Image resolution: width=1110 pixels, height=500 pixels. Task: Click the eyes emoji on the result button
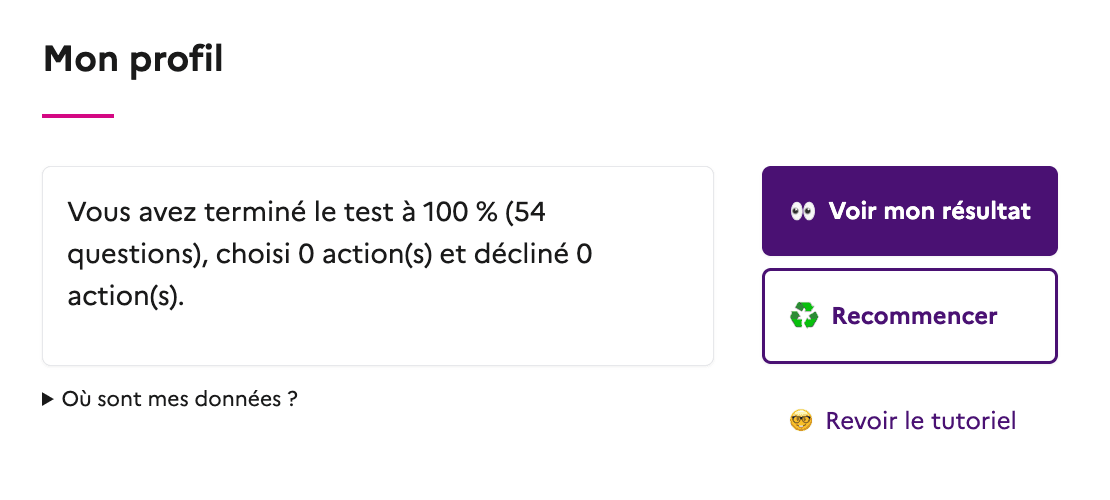point(803,212)
